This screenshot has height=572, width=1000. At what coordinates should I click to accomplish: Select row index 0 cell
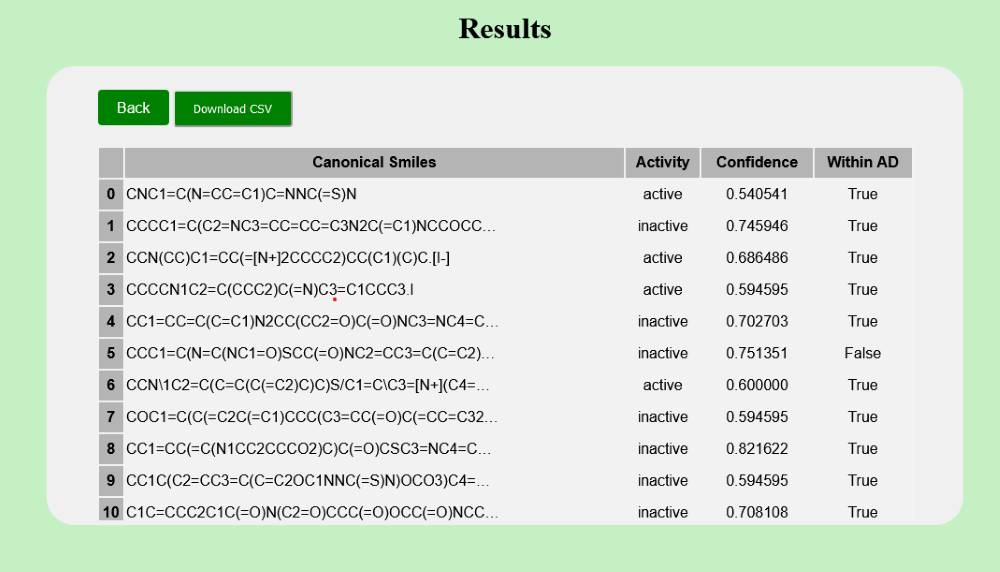(x=111, y=194)
